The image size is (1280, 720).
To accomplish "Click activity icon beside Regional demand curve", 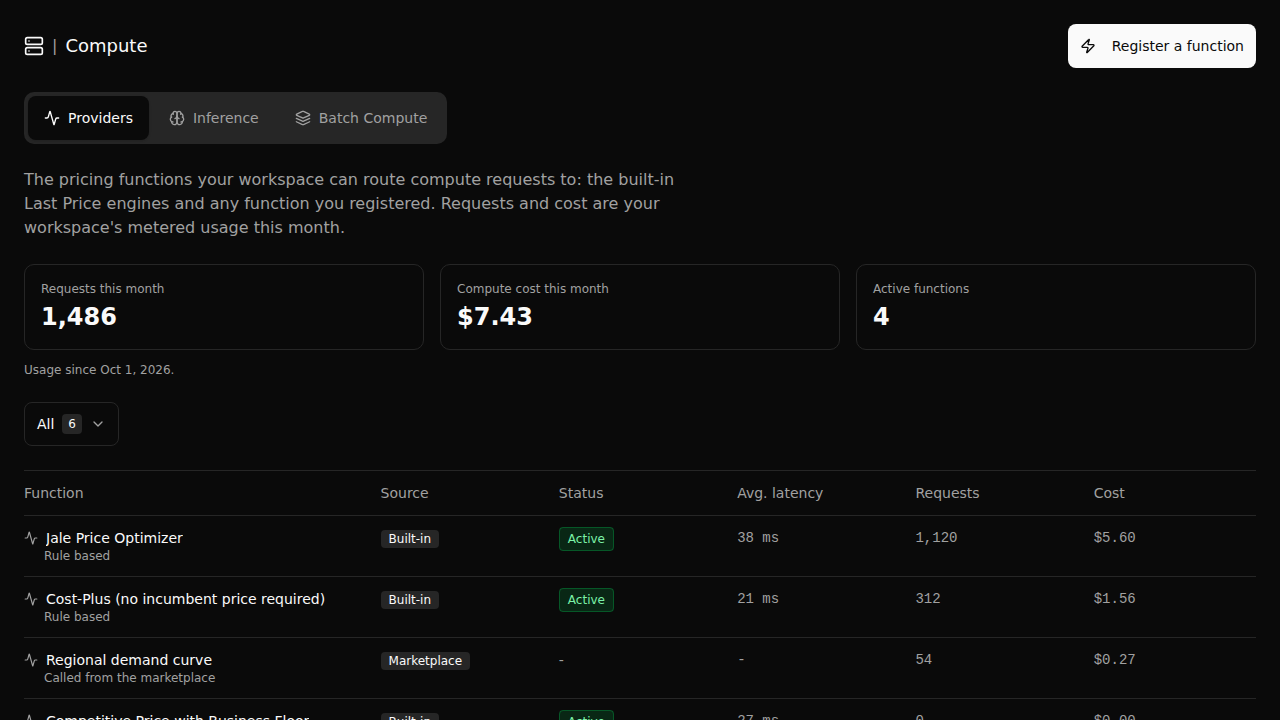I will point(31,660).
